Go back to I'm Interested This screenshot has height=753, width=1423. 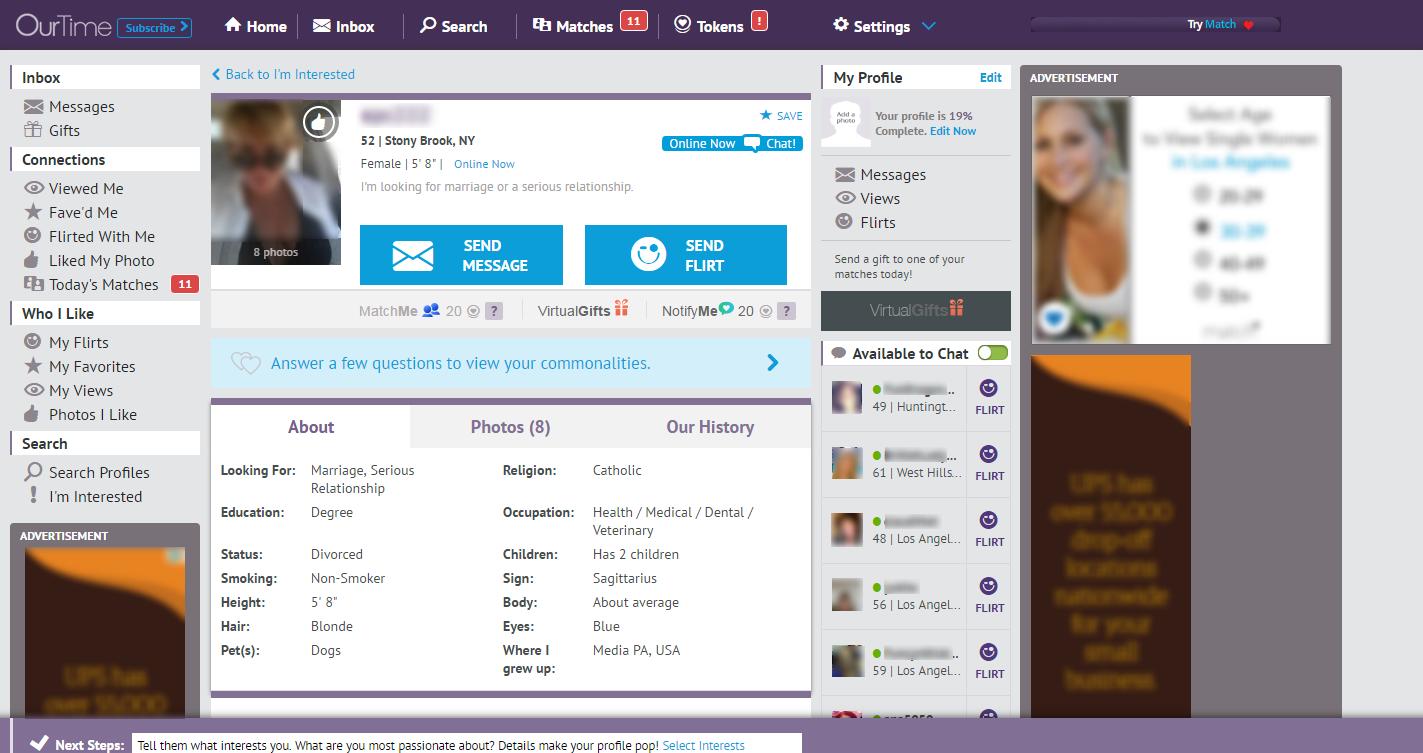pyautogui.click(x=283, y=74)
